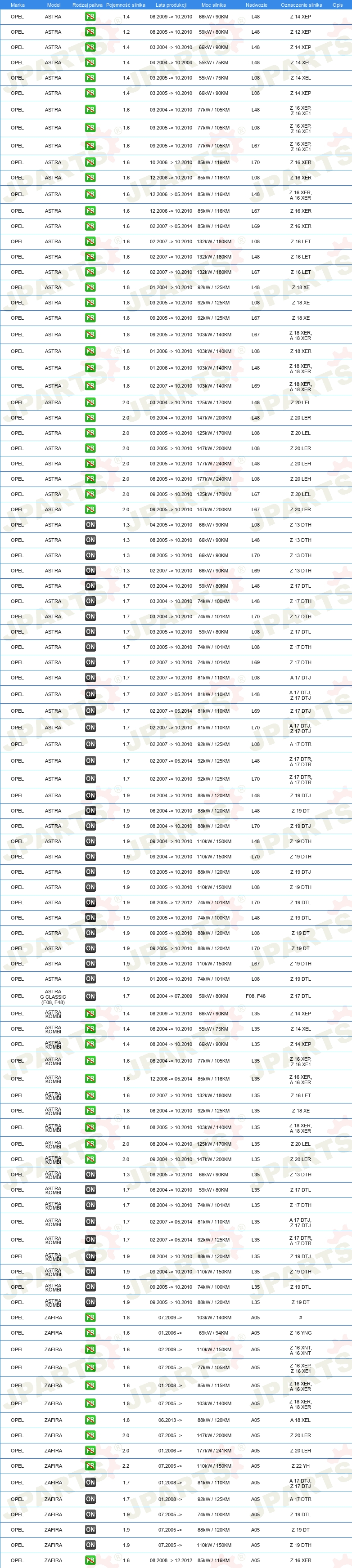Click the Nadwozie column header
The width and height of the screenshot is (352, 1568).
pyautogui.click(x=257, y=5)
